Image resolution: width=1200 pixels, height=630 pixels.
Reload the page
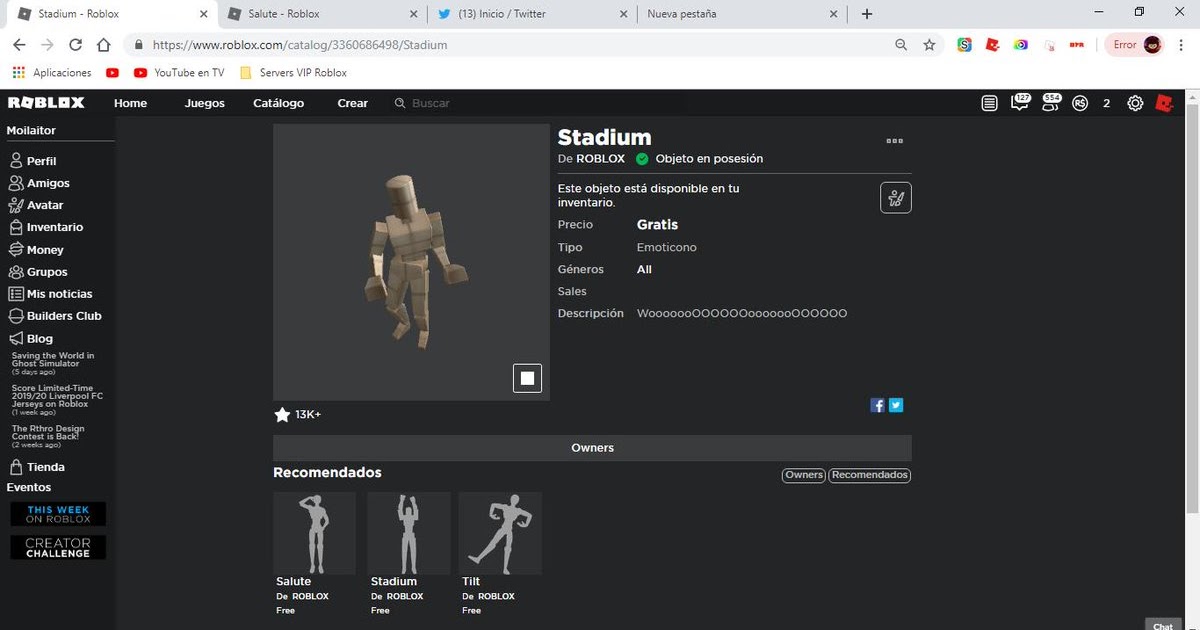[75, 45]
